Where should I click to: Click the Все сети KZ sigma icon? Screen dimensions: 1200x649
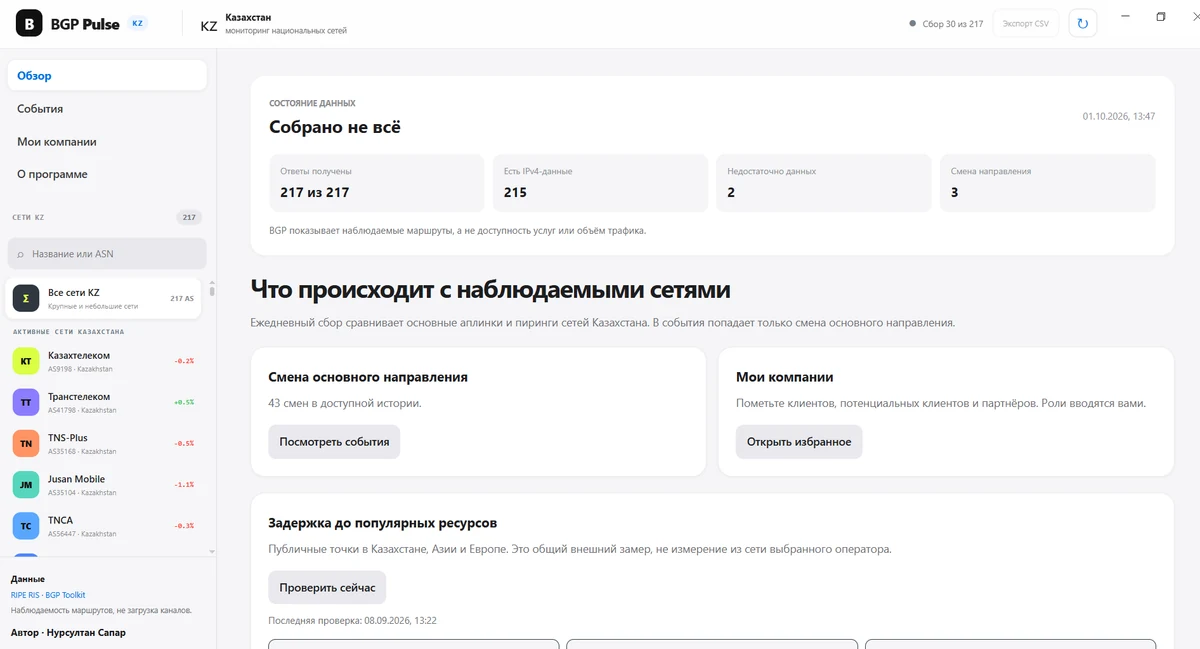pyautogui.click(x=26, y=298)
